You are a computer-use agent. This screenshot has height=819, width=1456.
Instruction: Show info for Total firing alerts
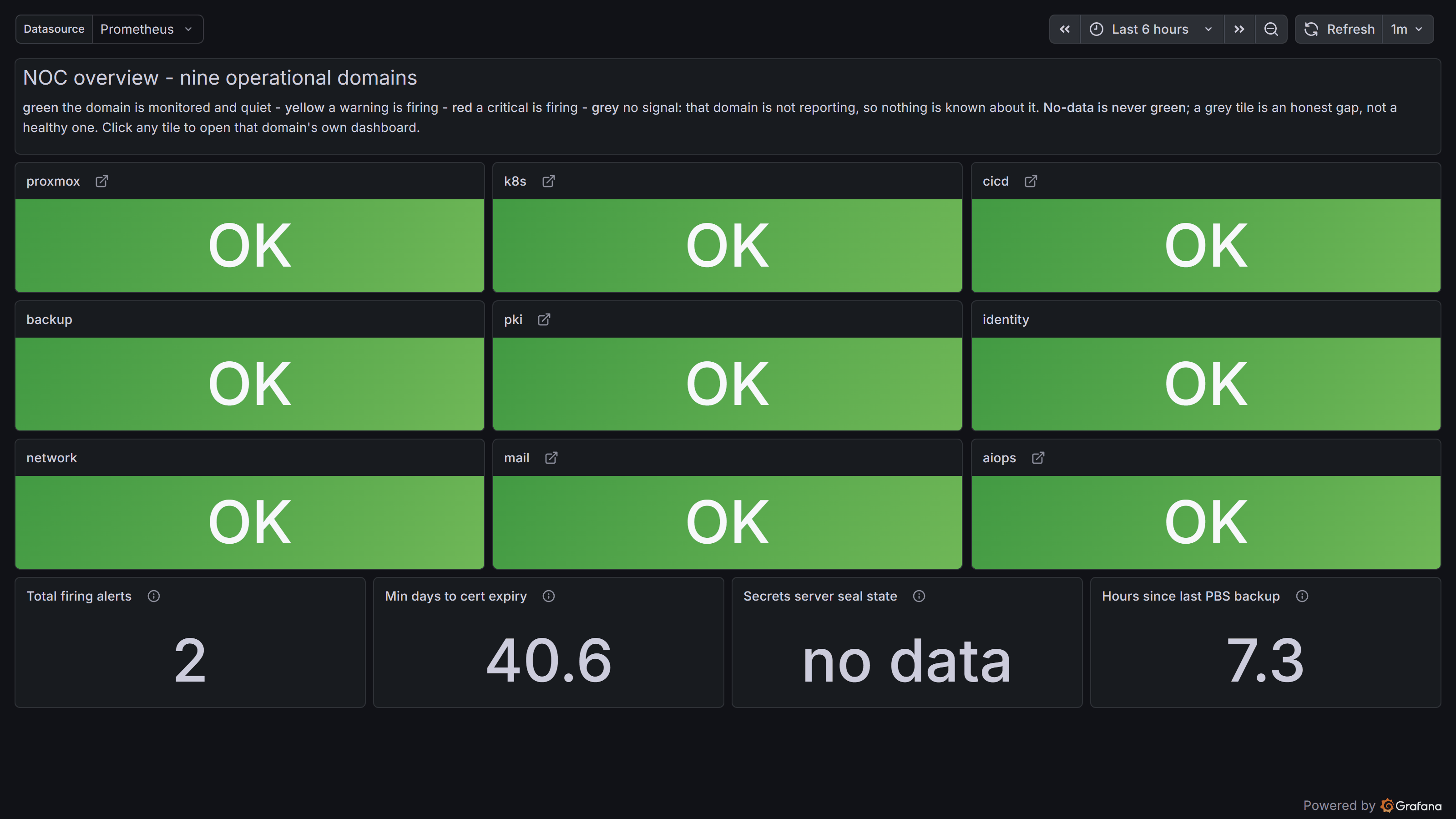click(154, 597)
